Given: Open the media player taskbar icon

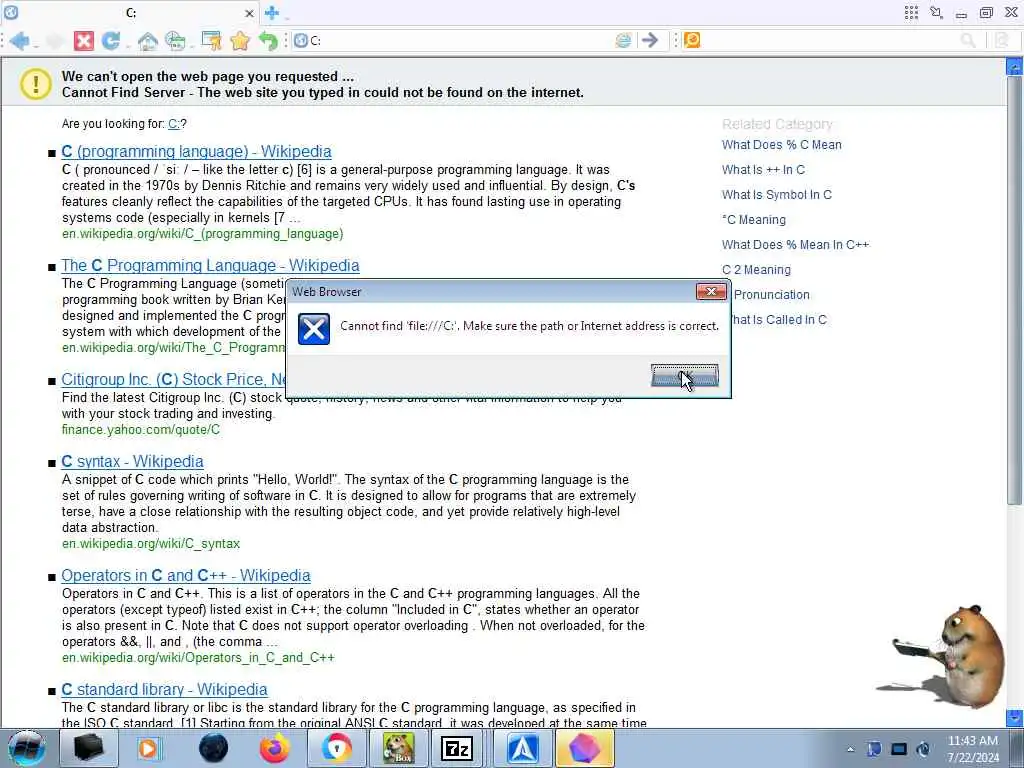Looking at the screenshot, I should click(148, 749).
